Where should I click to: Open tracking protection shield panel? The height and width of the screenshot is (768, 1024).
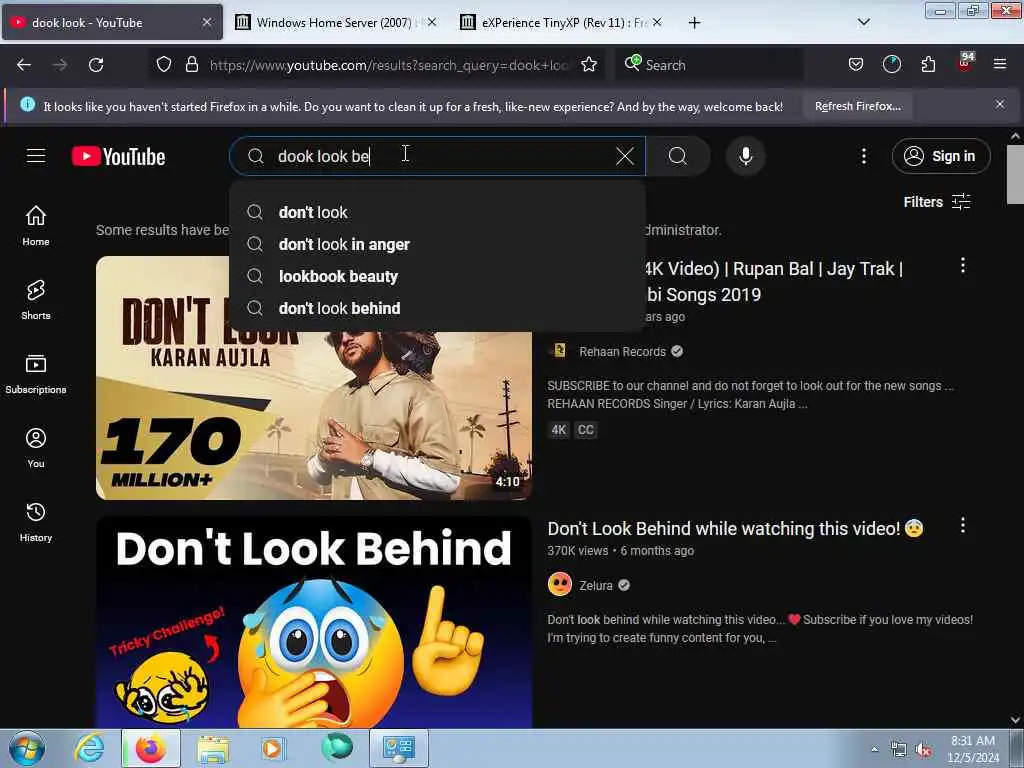tap(164, 65)
